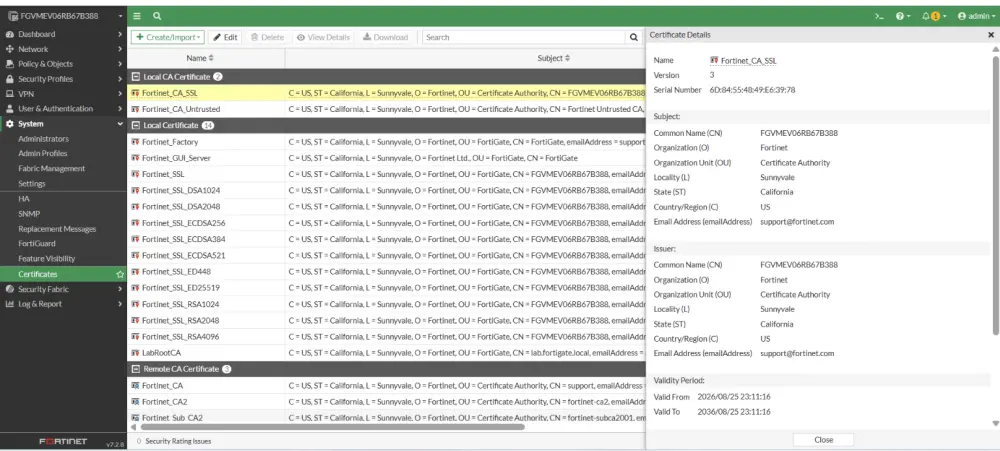Select the Fortinet_SSL_DSA1024 row

[x=386, y=191]
